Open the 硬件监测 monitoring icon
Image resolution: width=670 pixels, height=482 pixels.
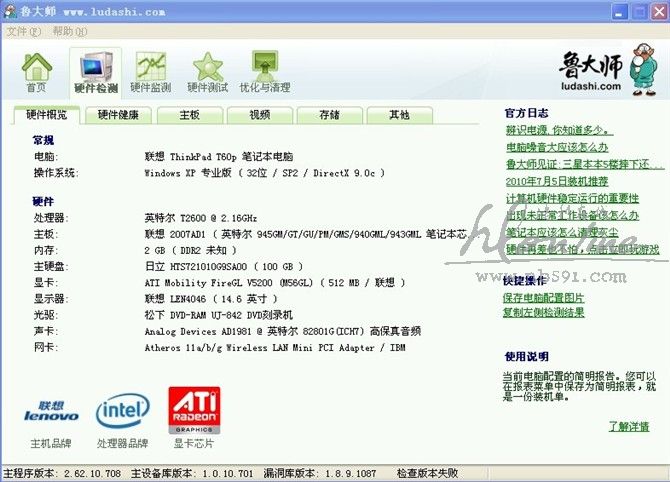[x=151, y=72]
